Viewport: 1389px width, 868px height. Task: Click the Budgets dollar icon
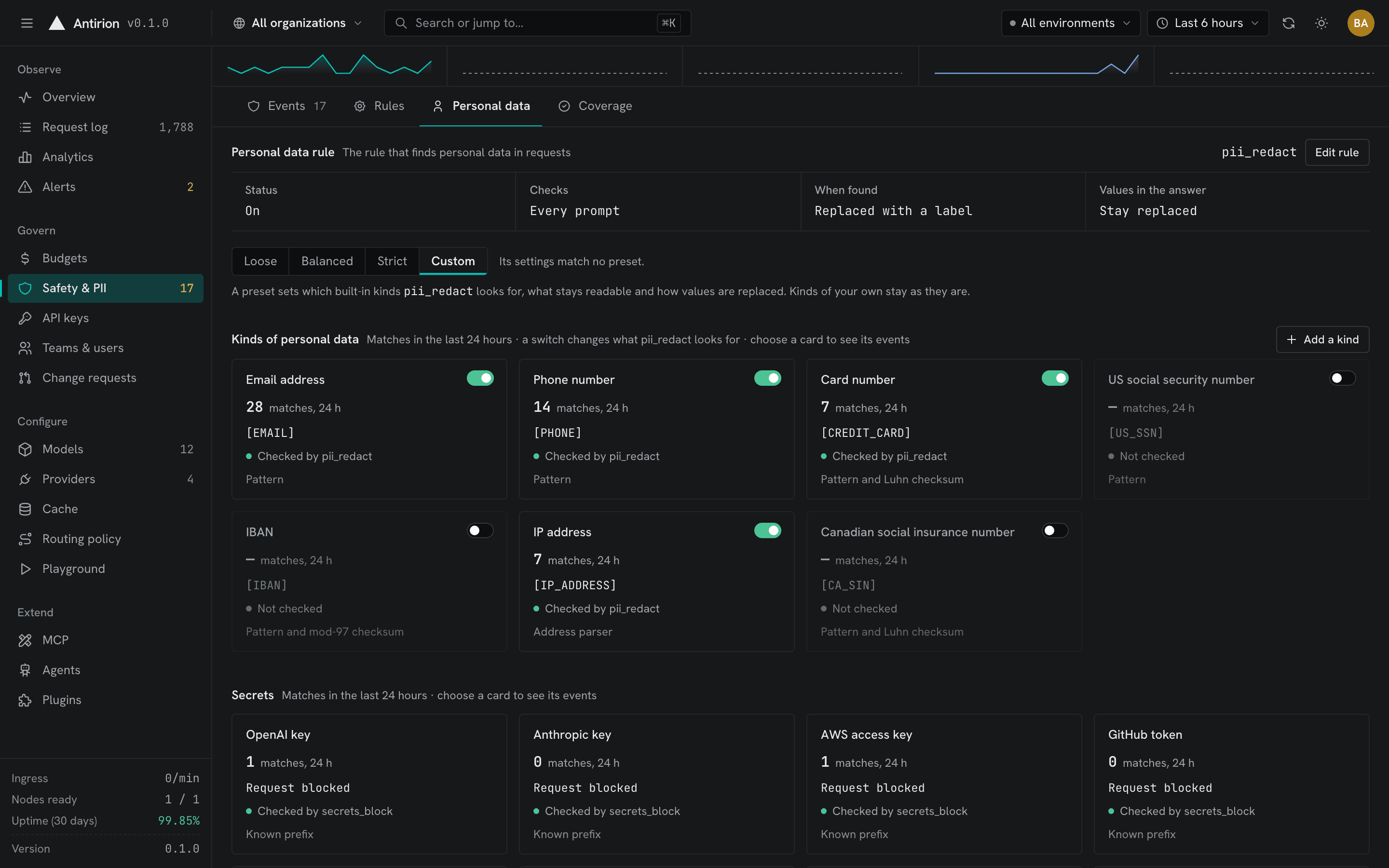click(x=25, y=258)
